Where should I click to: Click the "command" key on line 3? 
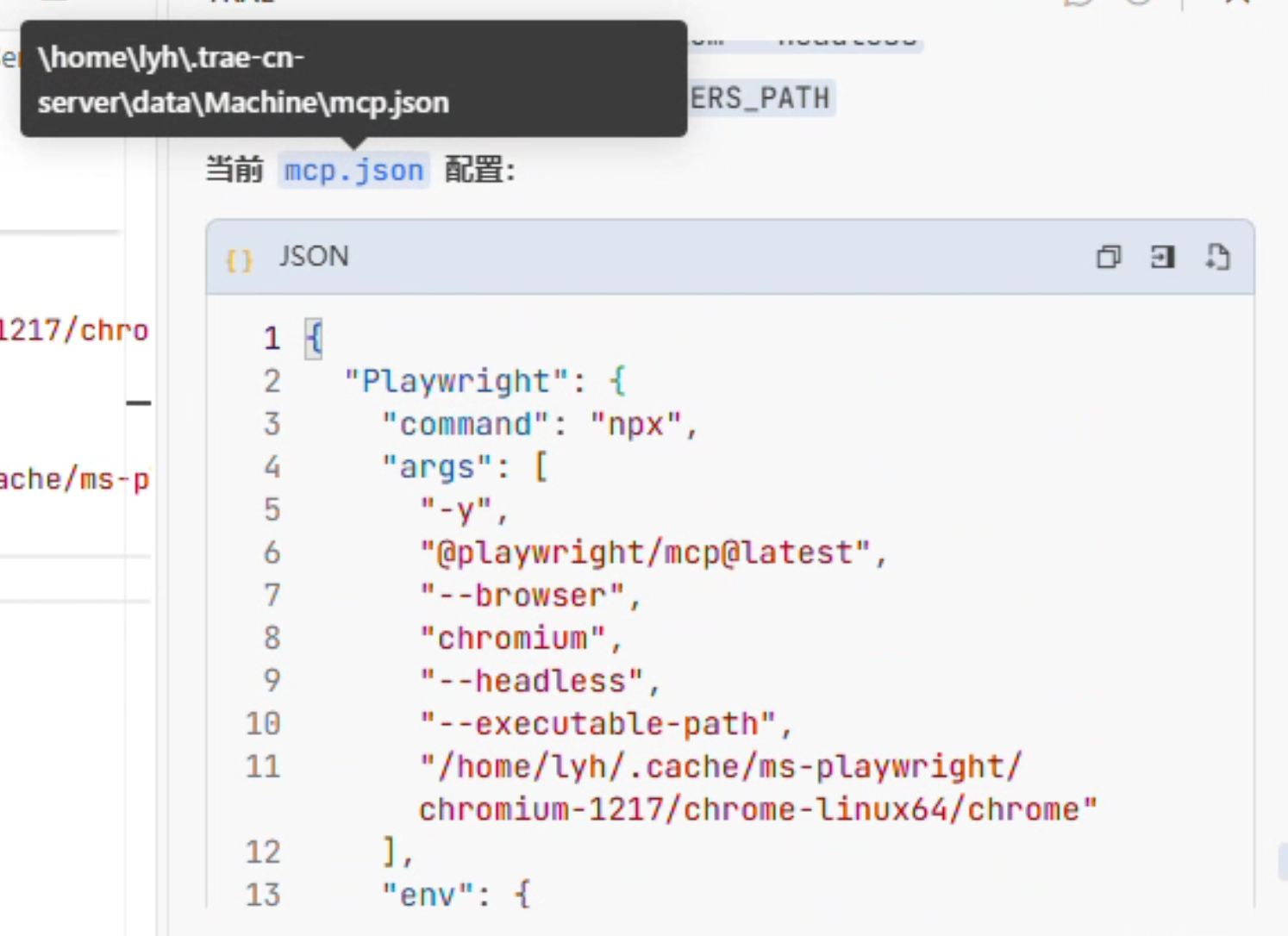(x=466, y=424)
